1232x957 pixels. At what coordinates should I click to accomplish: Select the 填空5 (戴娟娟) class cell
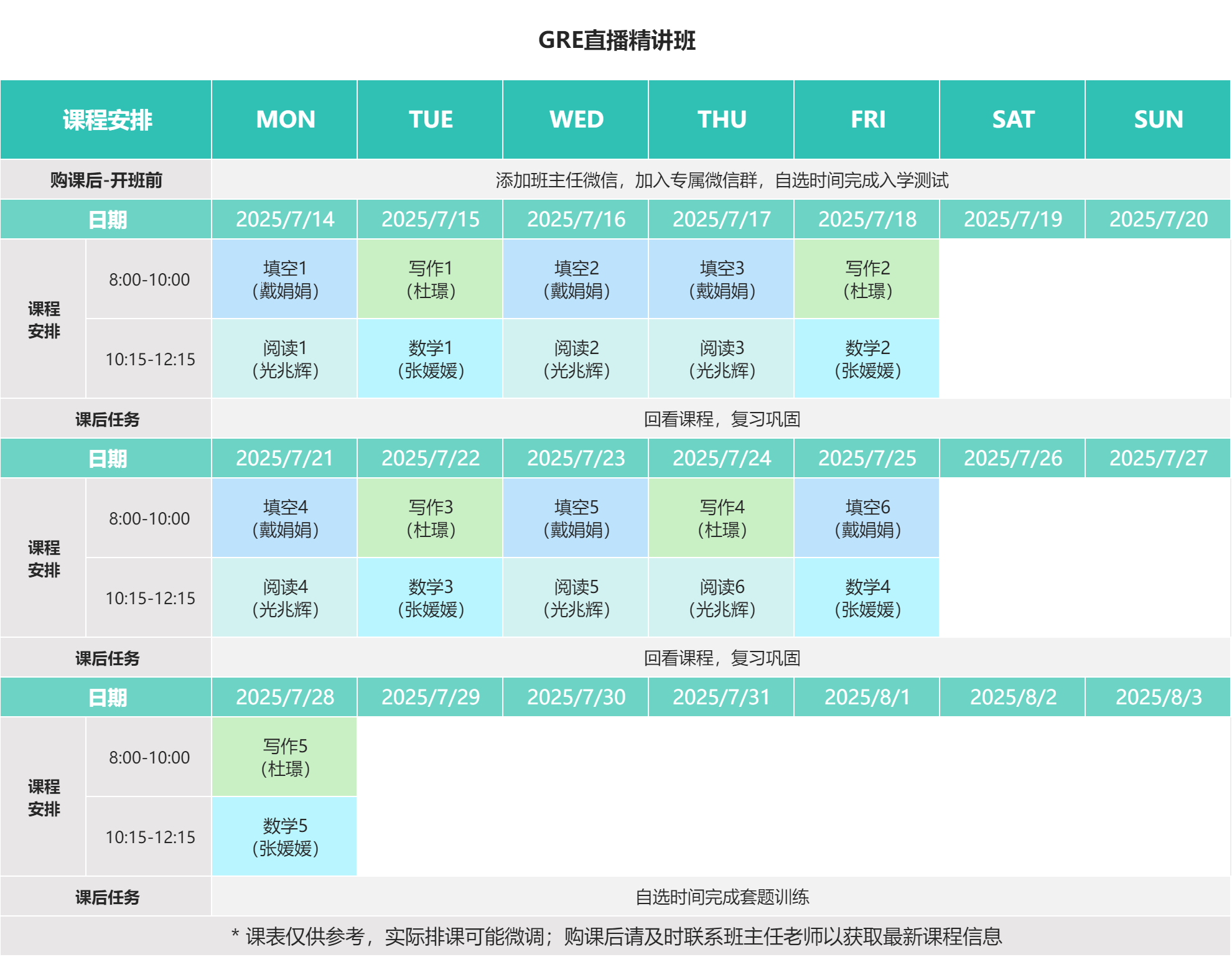click(x=576, y=518)
